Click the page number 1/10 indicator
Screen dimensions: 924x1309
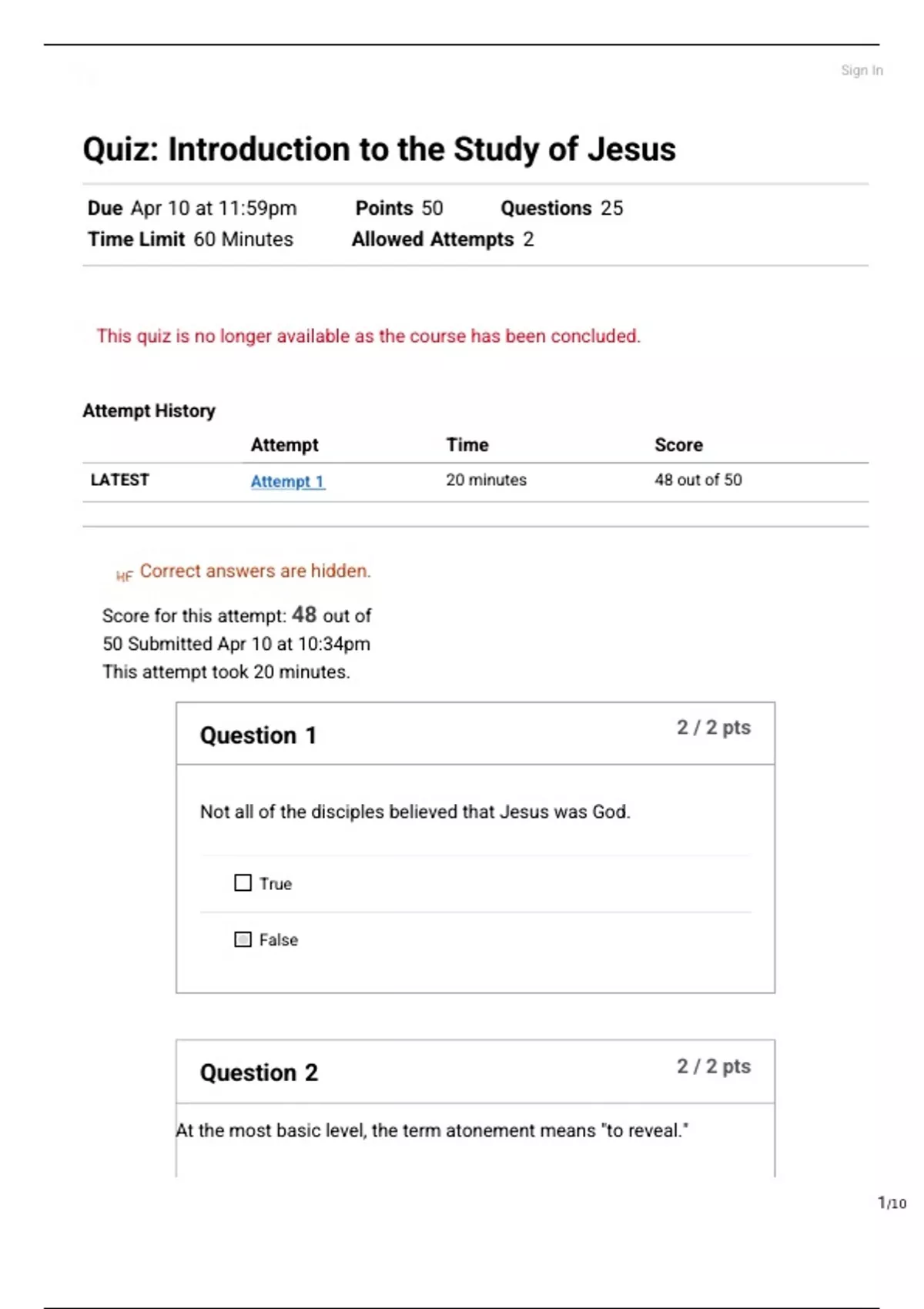tap(892, 1203)
